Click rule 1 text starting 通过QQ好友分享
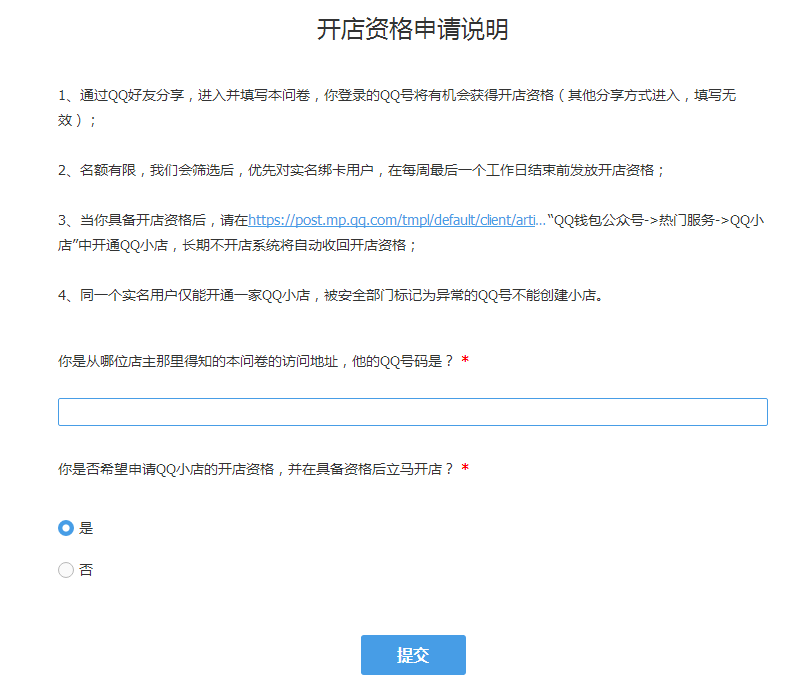The image size is (799, 687). 397,108
